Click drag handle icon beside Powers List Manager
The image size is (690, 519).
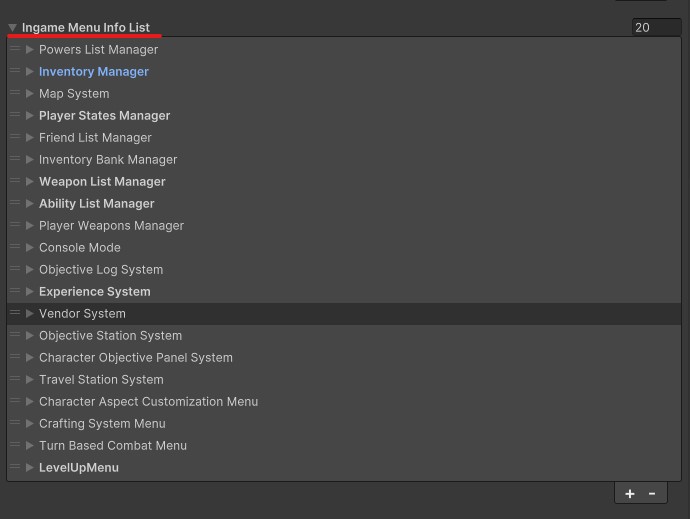tap(15, 49)
